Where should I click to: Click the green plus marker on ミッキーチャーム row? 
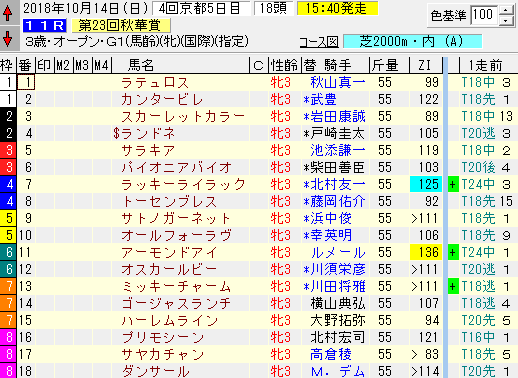point(452,286)
